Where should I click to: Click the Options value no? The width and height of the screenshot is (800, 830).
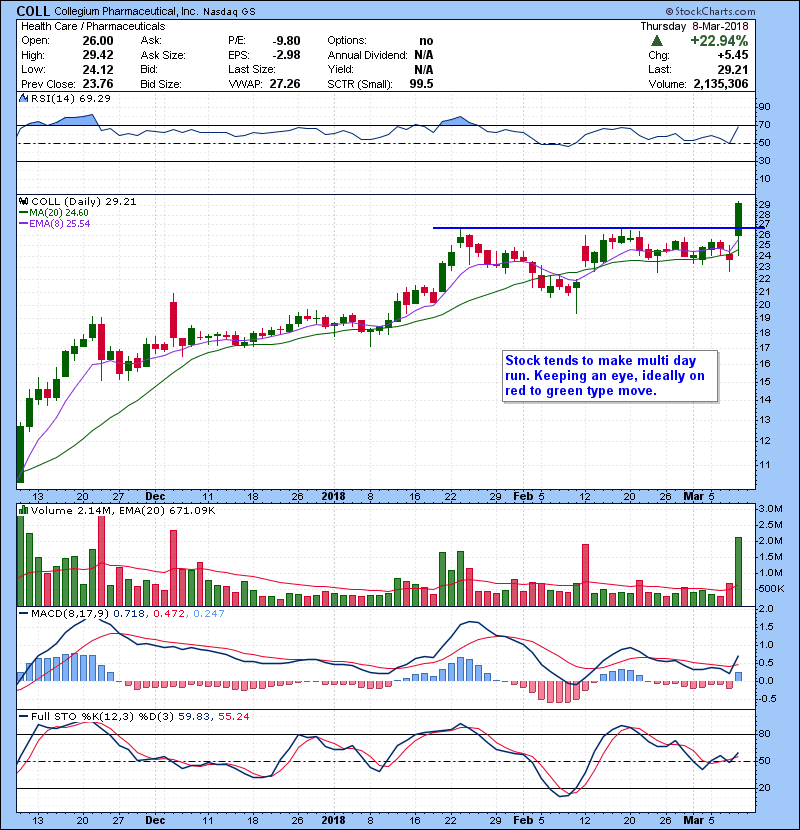click(x=426, y=41)
